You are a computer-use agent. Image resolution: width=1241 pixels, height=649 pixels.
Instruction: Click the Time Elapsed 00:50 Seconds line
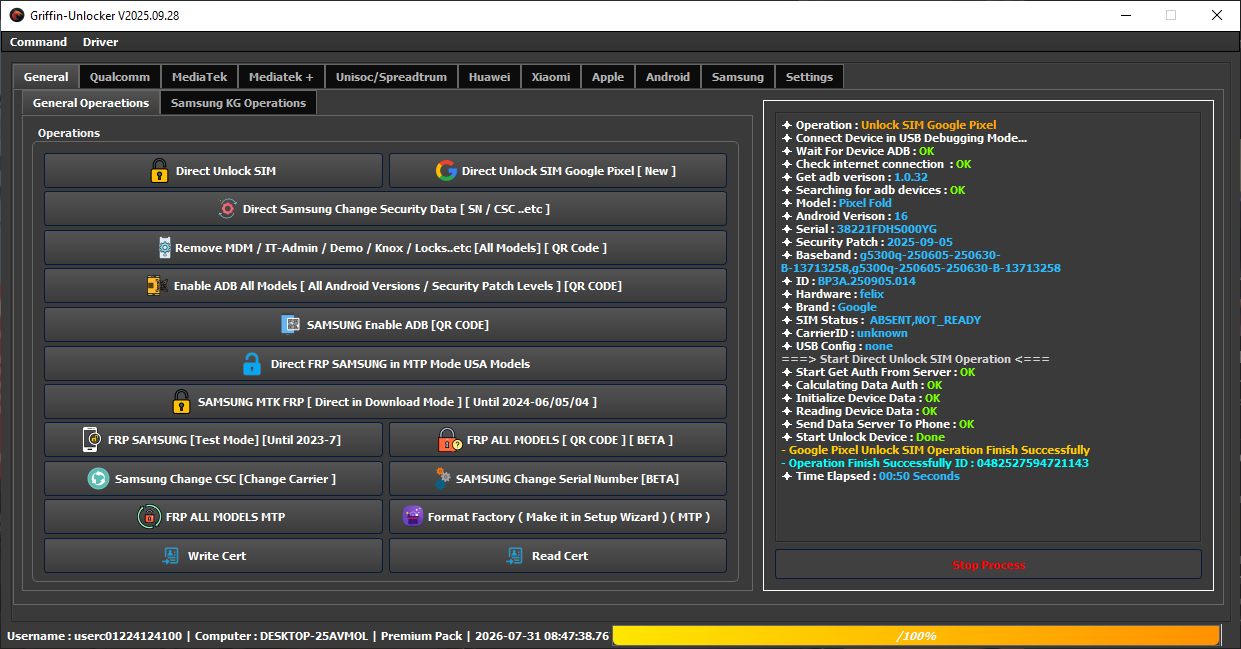[870, 476]
